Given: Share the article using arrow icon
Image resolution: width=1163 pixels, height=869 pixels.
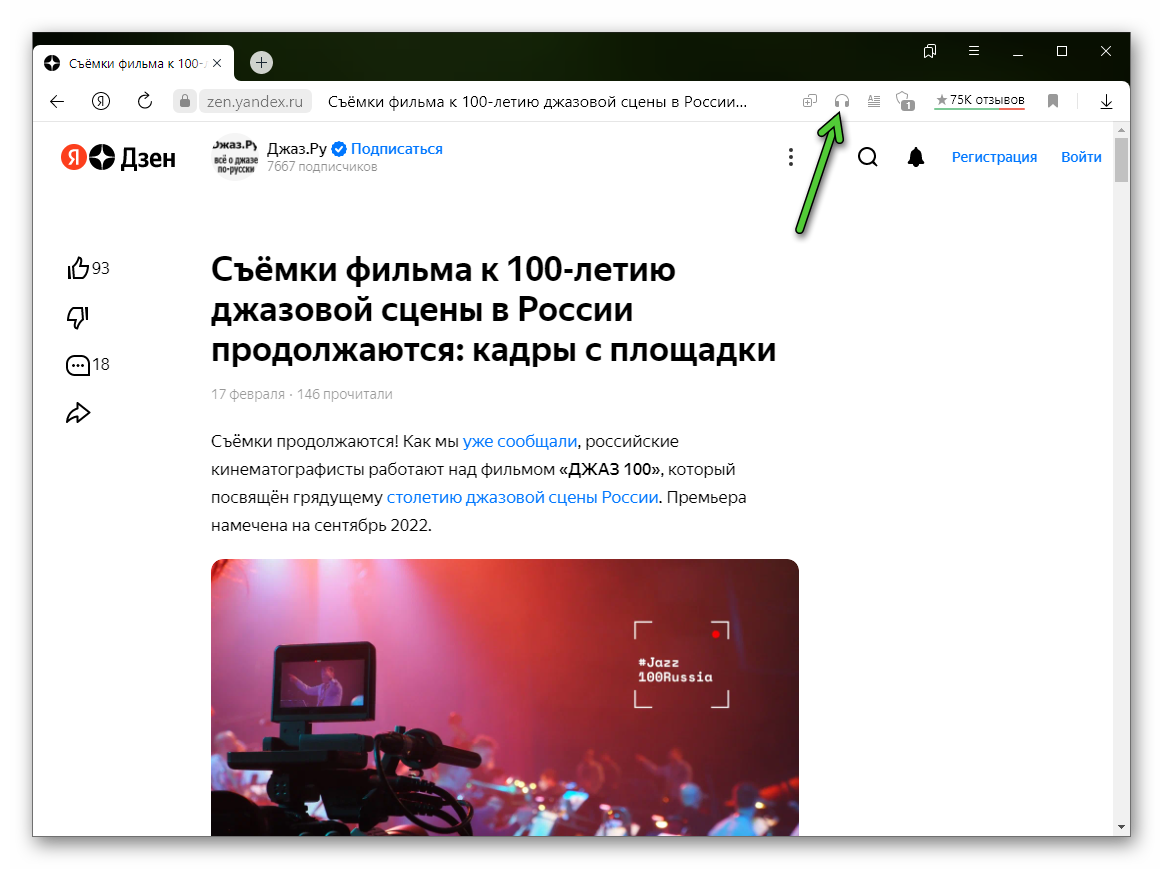Looking at the screenshot, I should pos(78,413).
